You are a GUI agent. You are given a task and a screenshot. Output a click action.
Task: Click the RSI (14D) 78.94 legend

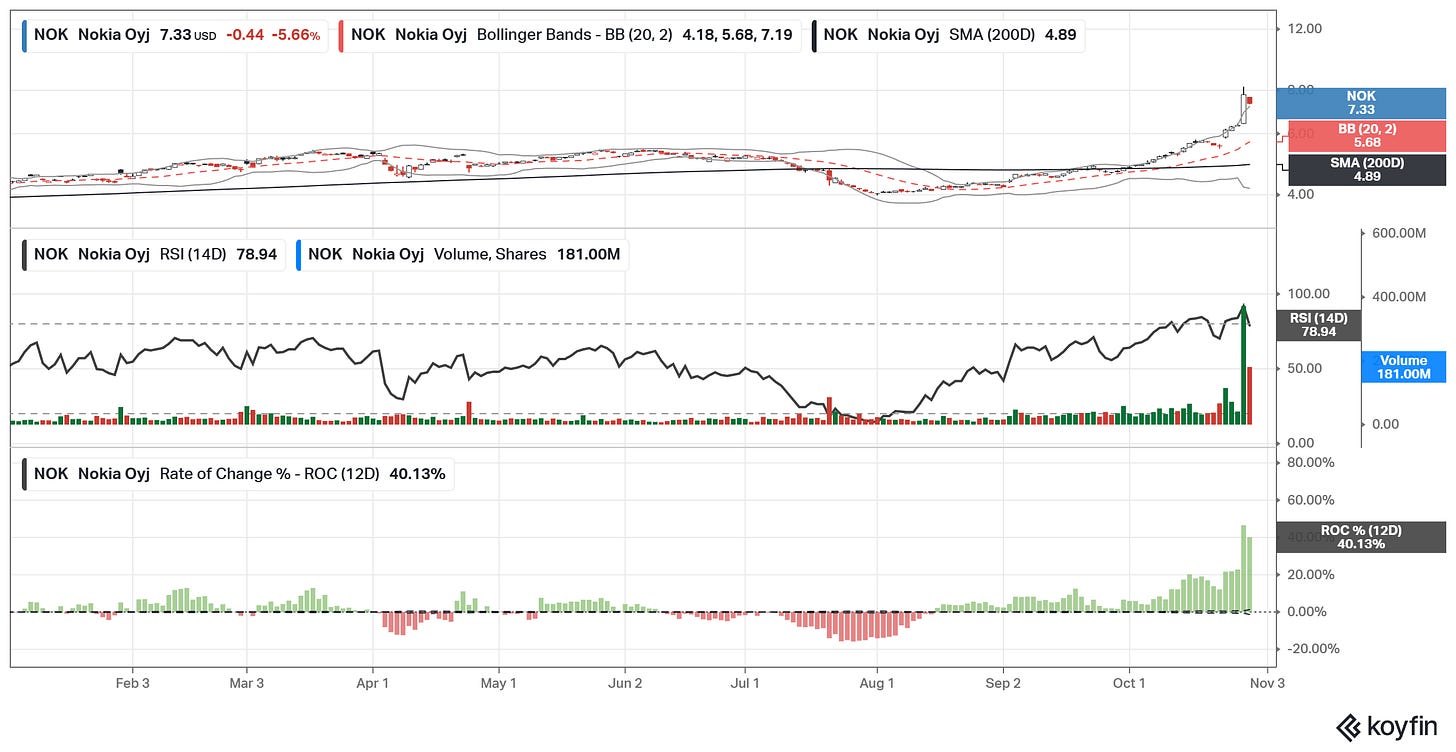(x=154, y=254)
